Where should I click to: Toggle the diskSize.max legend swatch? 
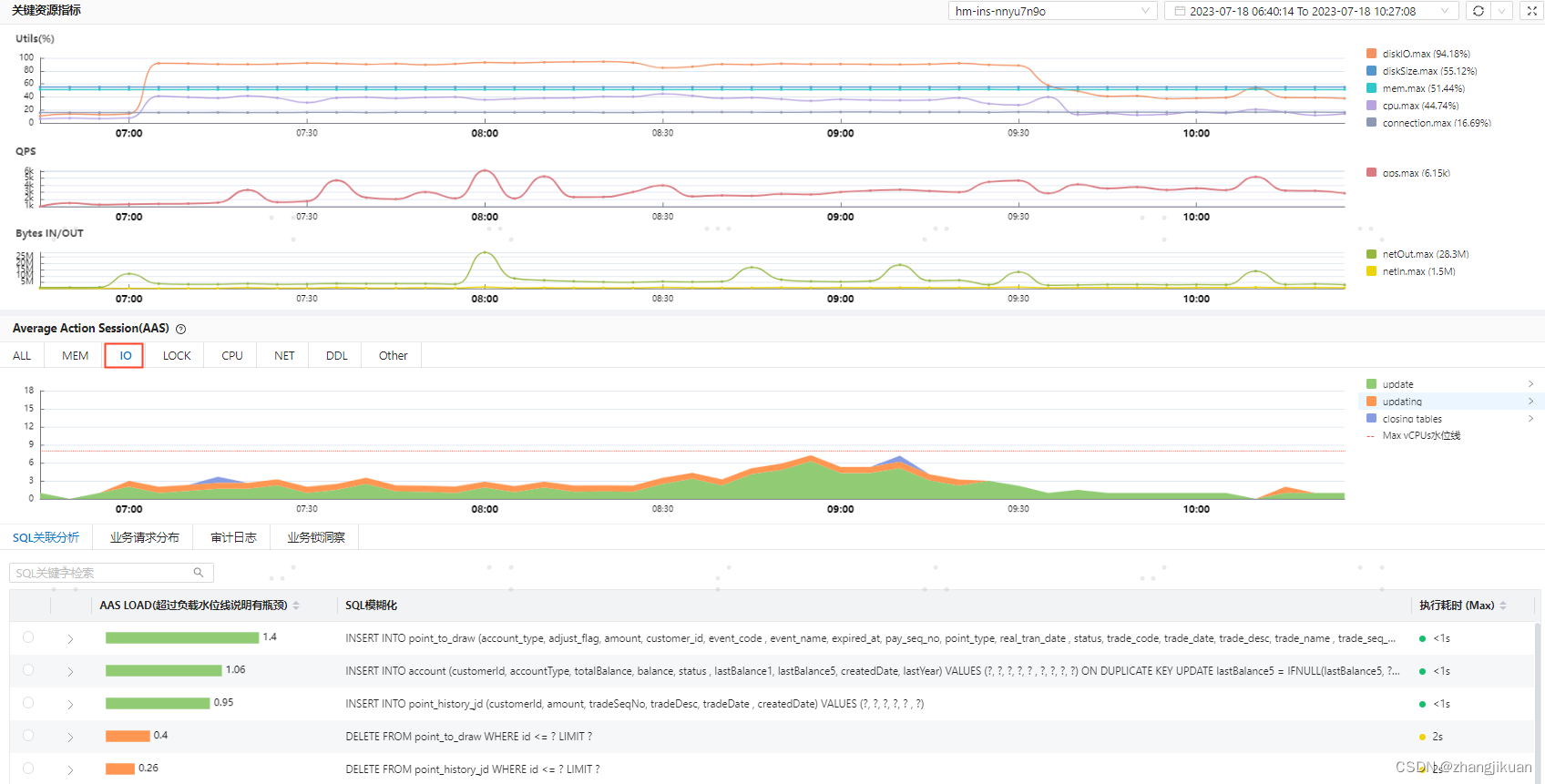tap(1371, 71)
